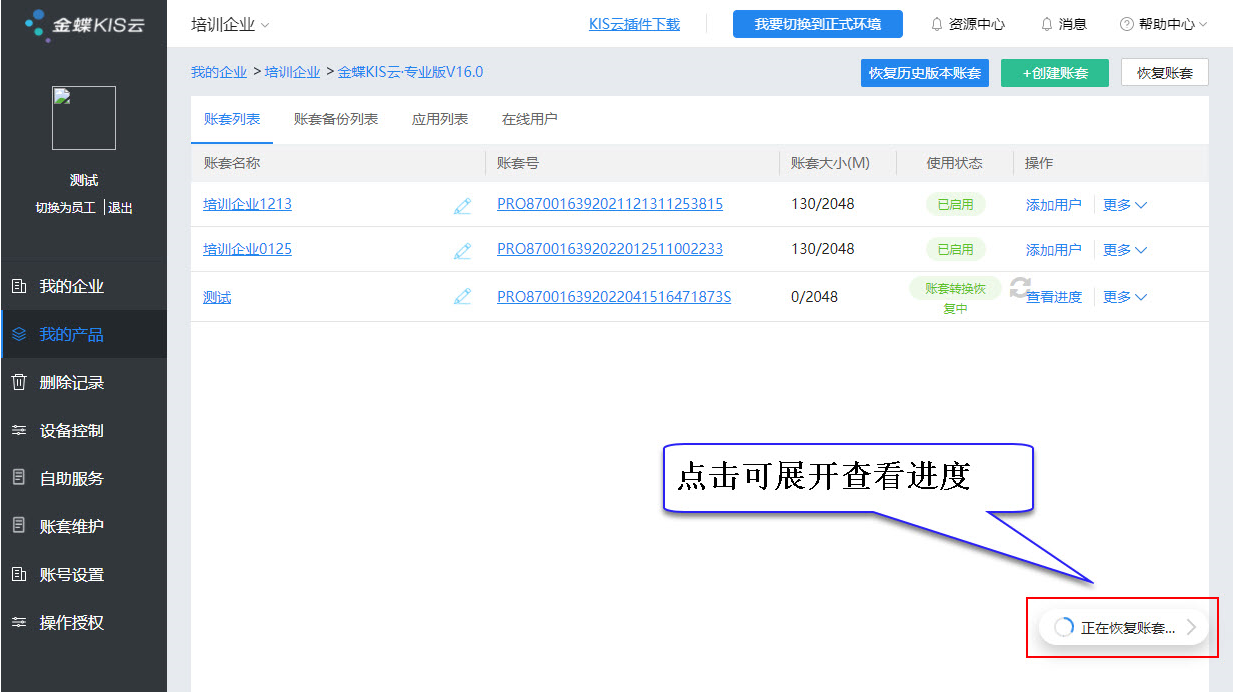
Task: Open 消息 notifications
Action: (x=1072, y=24)
